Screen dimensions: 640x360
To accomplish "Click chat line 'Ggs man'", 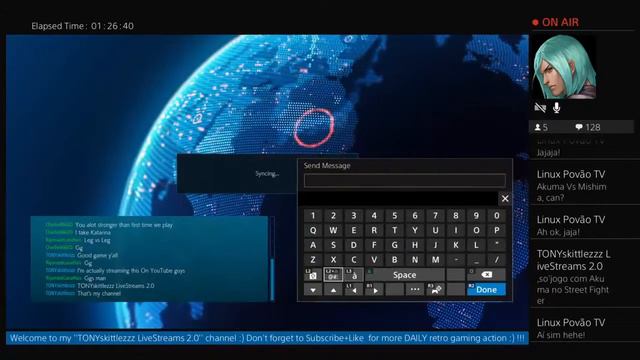I will (x=95, y=278).
